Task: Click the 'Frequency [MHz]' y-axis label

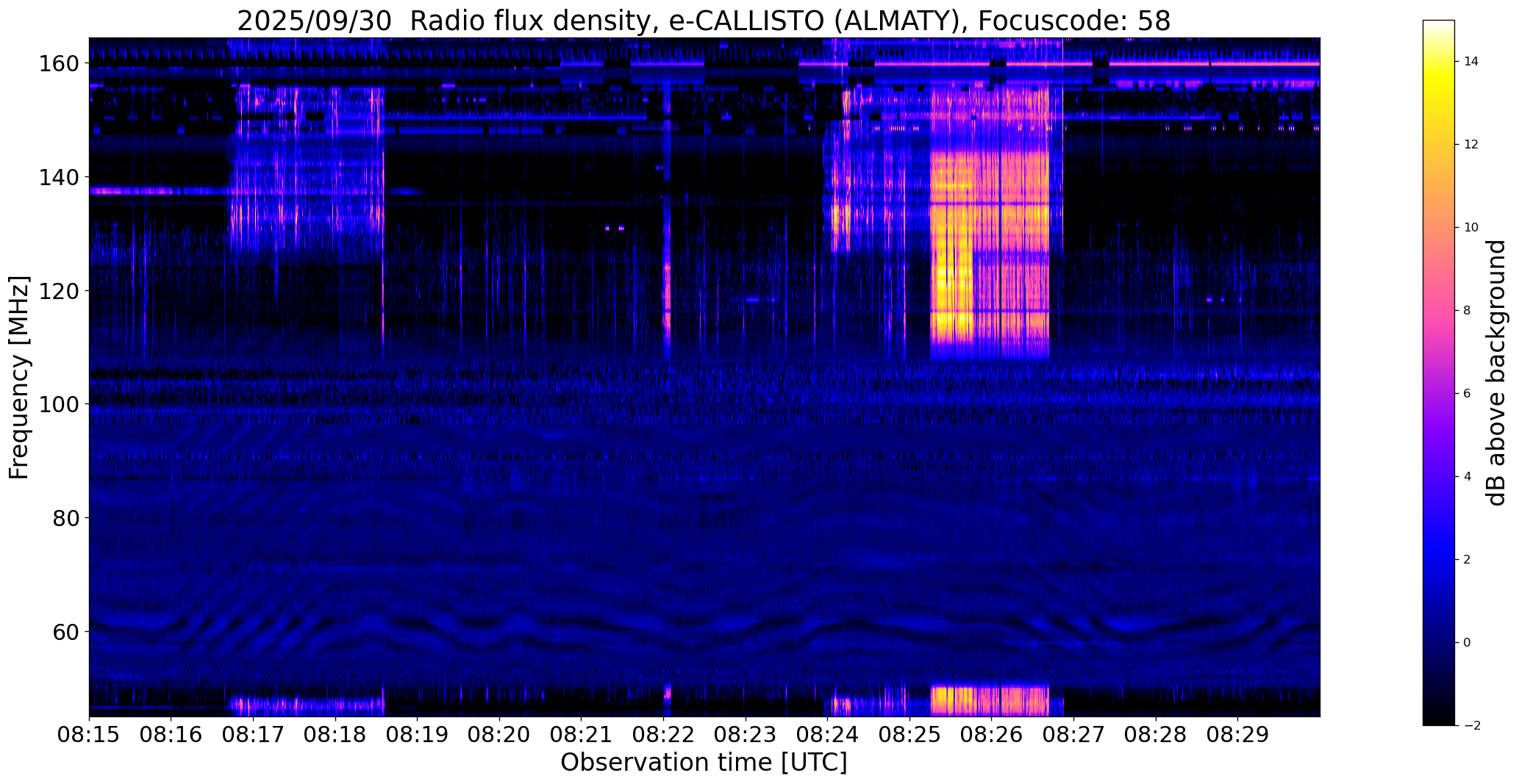Action: point(19,377)
